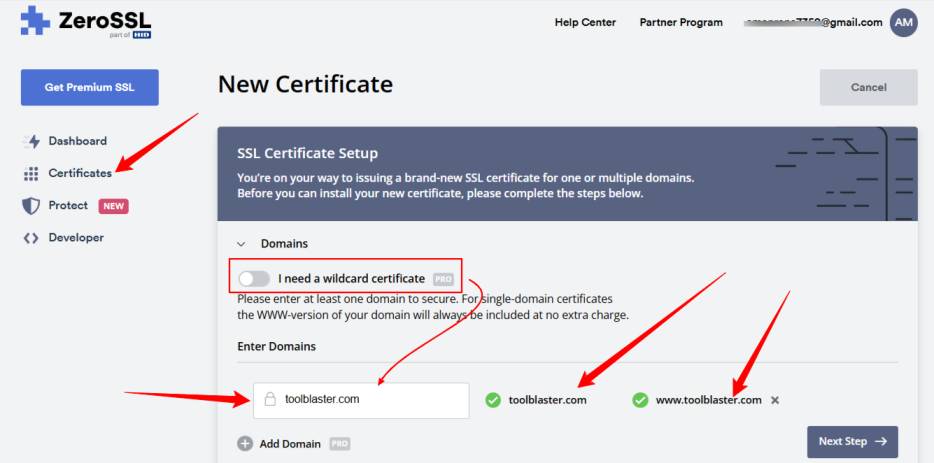Click the Developer code brackets icon
This screenshot has width=934, height=463.
pyautogui.click(x=31, y=238)
